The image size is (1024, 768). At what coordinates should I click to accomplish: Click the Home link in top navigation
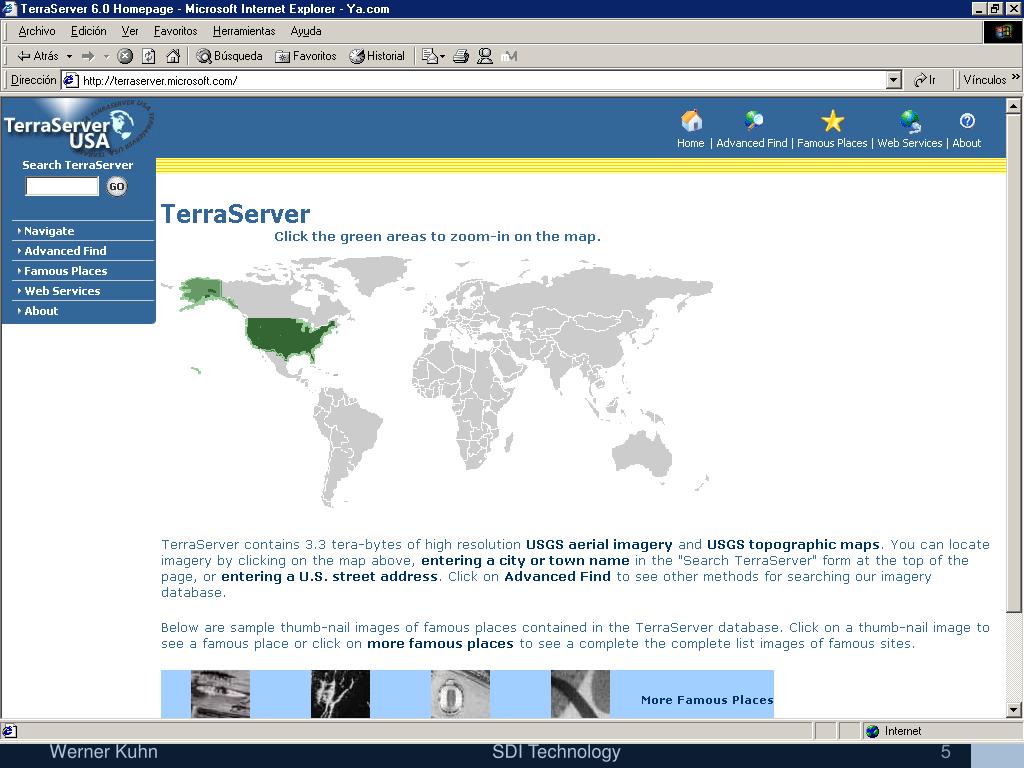click(x=690, y=143)
